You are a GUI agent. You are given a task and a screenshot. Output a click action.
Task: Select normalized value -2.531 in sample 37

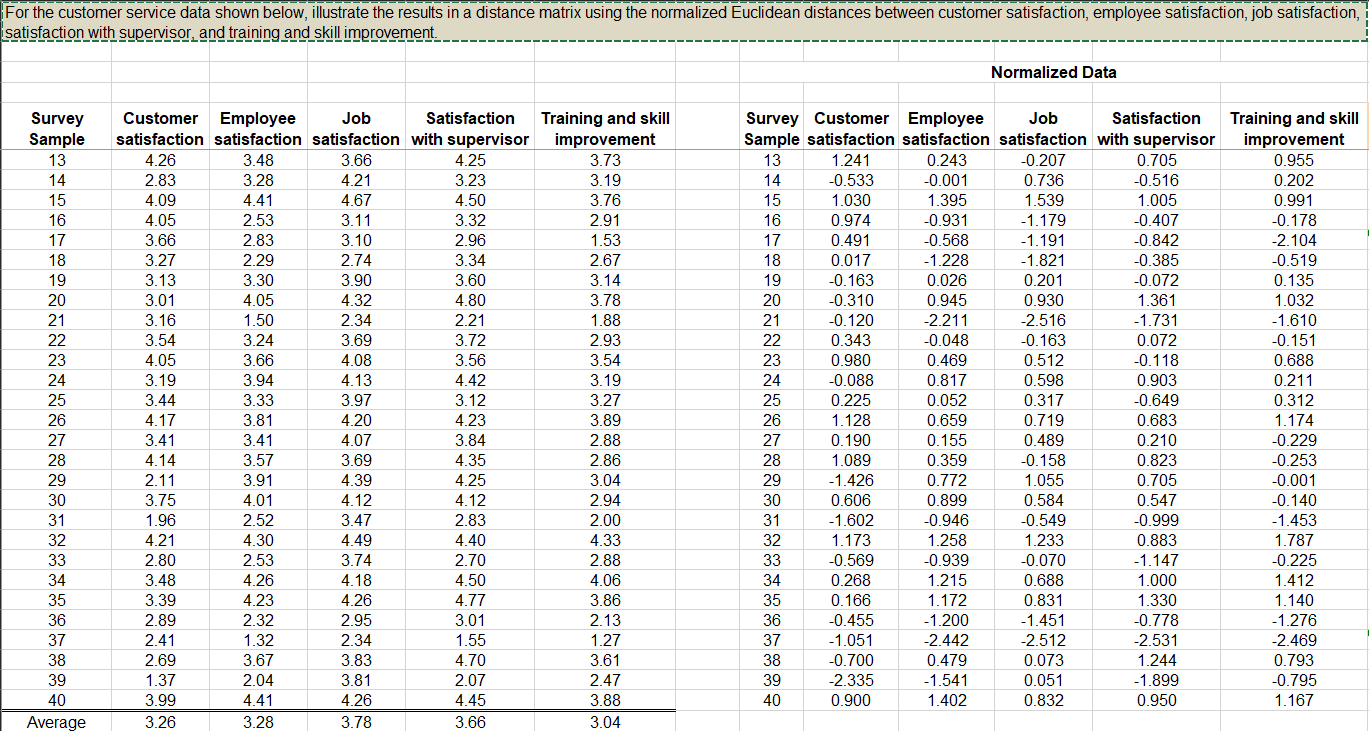tap(1156, 640)
